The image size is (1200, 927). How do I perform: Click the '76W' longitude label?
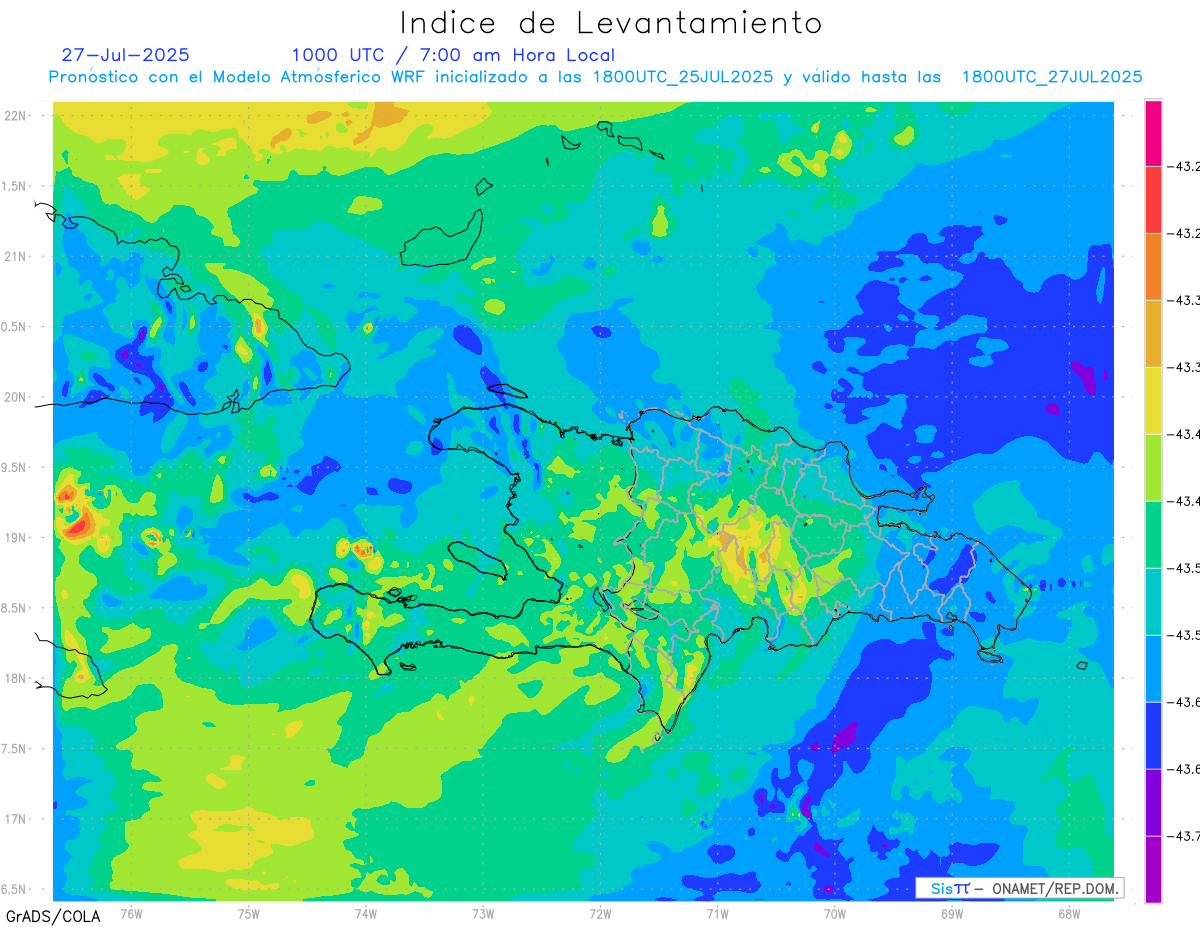[x=131, y=914]
